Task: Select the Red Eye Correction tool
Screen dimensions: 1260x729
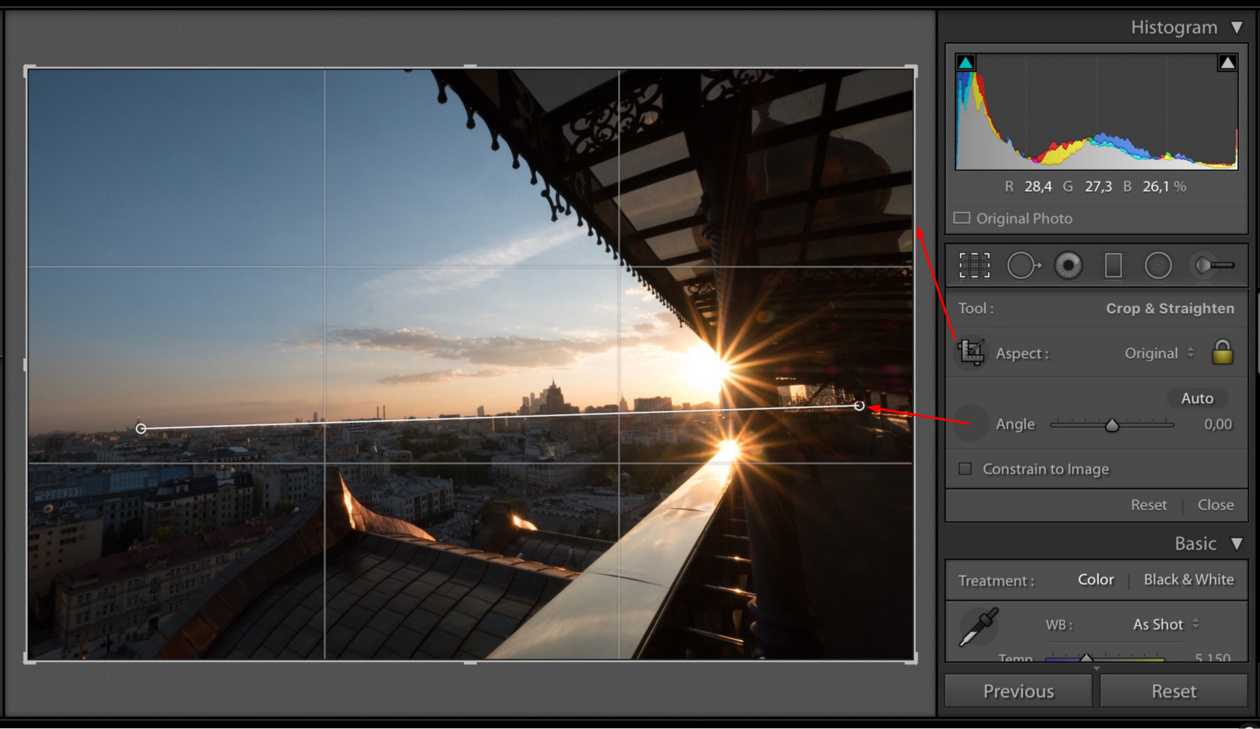Action: coord(1068,265)
